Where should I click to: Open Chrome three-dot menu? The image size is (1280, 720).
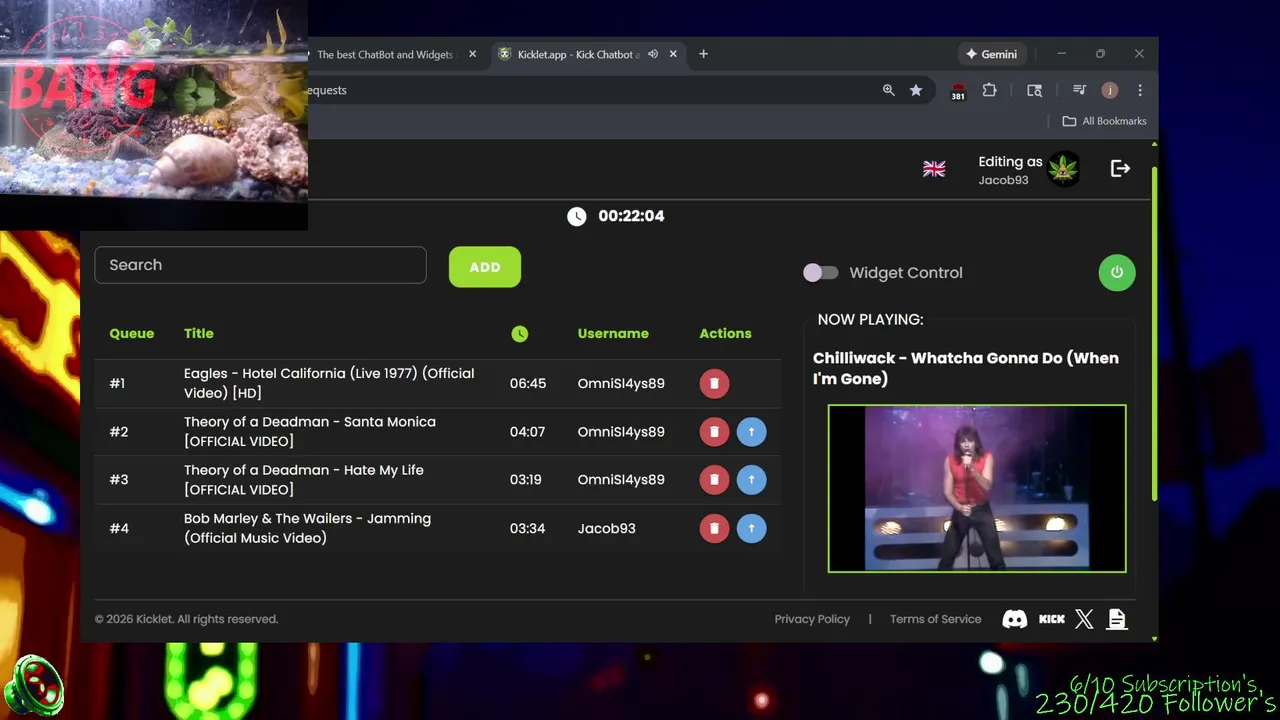click(1139, 90)
